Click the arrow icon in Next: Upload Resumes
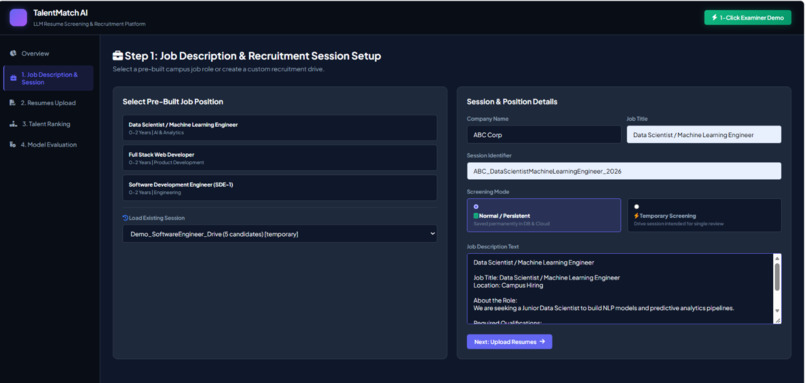This screenshot has height=383, width=806. click(x=542, y=341)
